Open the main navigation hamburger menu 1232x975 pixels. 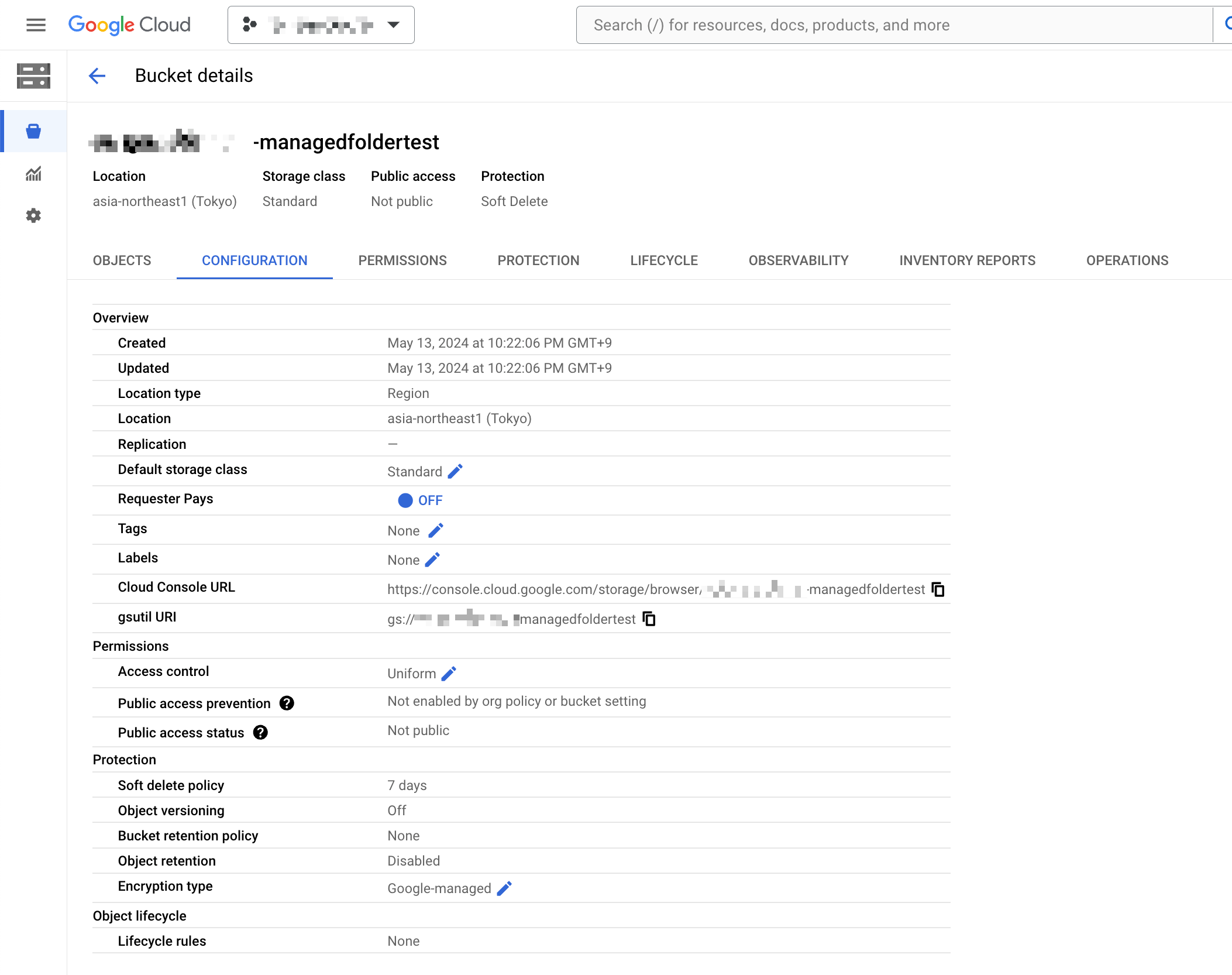pos(36,25)
